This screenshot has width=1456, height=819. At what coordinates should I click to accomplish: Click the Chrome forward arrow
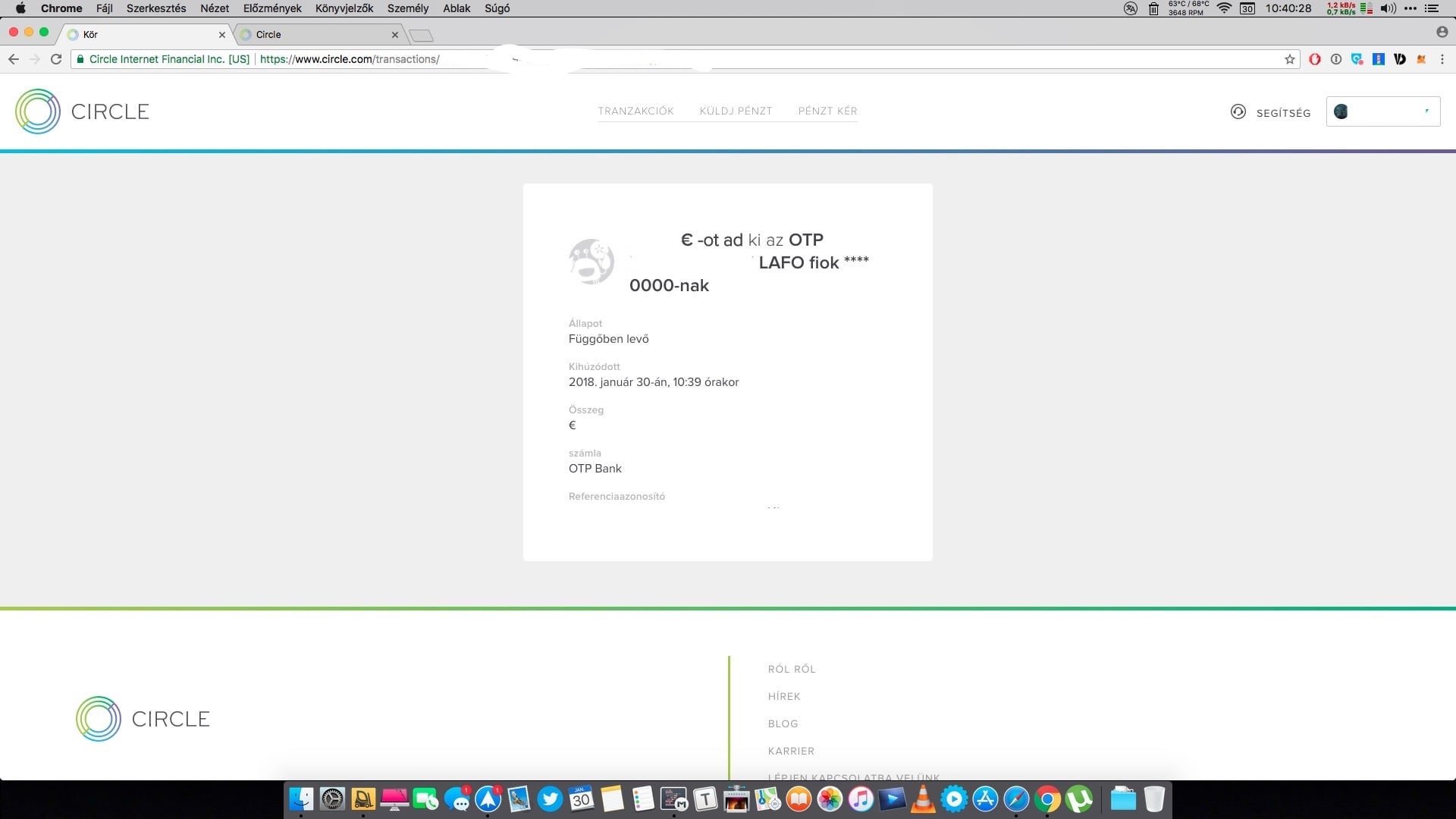34,59
